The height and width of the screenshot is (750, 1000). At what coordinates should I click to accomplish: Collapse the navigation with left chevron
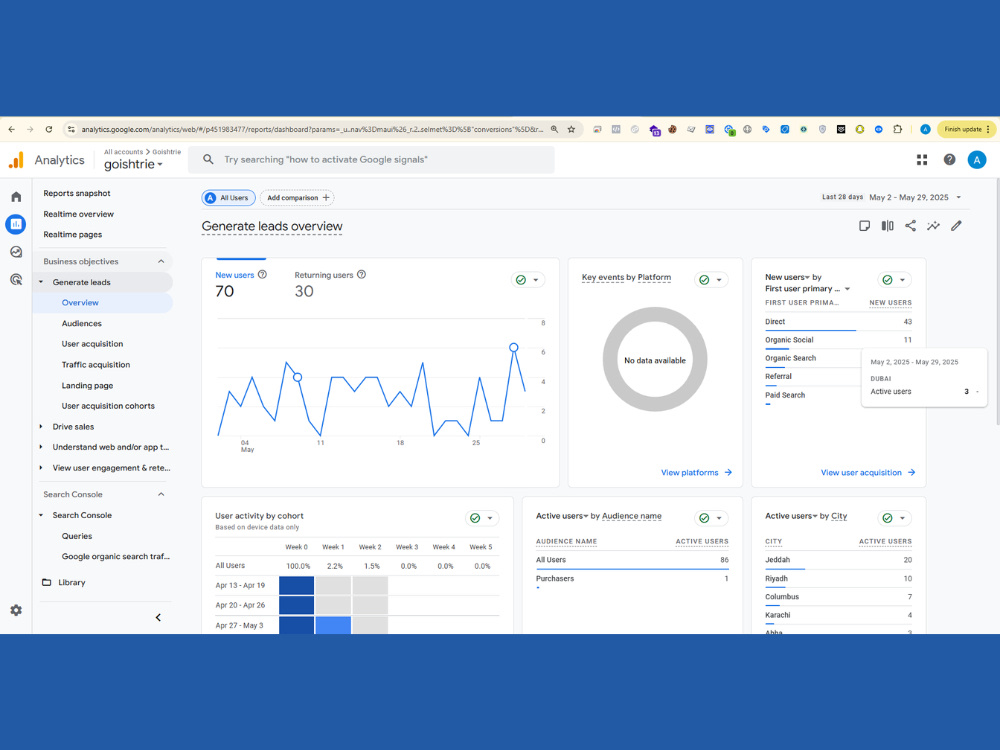pyautogui.click(x=158, y=617)
